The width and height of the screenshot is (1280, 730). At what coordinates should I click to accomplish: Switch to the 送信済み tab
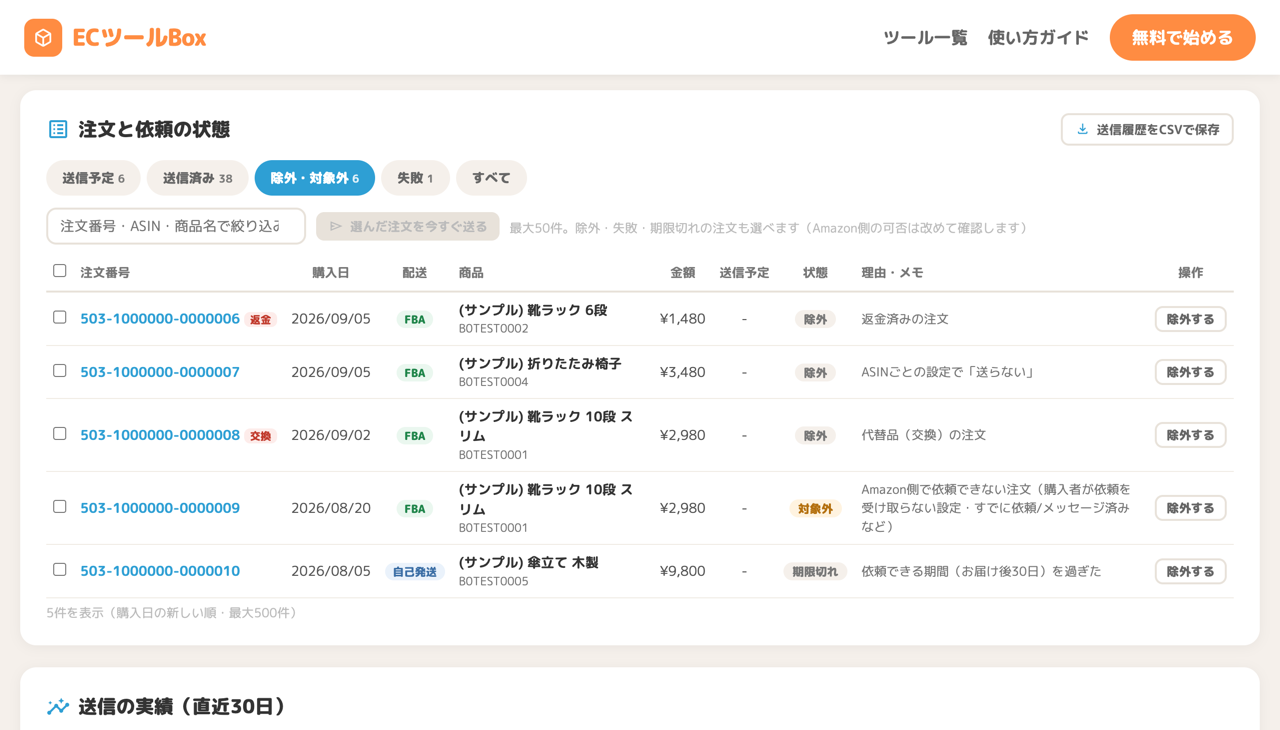[197, 178]
